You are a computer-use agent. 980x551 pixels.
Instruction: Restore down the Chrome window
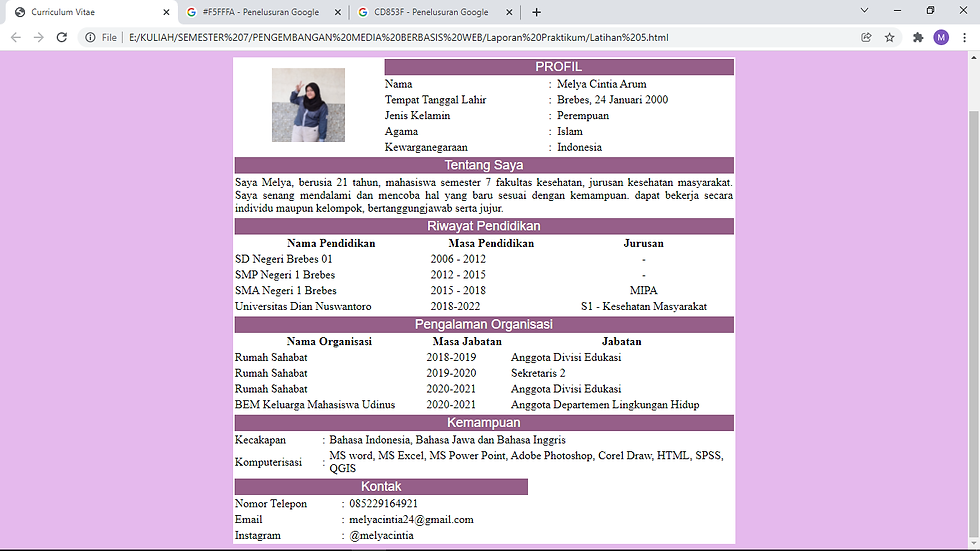930,11
